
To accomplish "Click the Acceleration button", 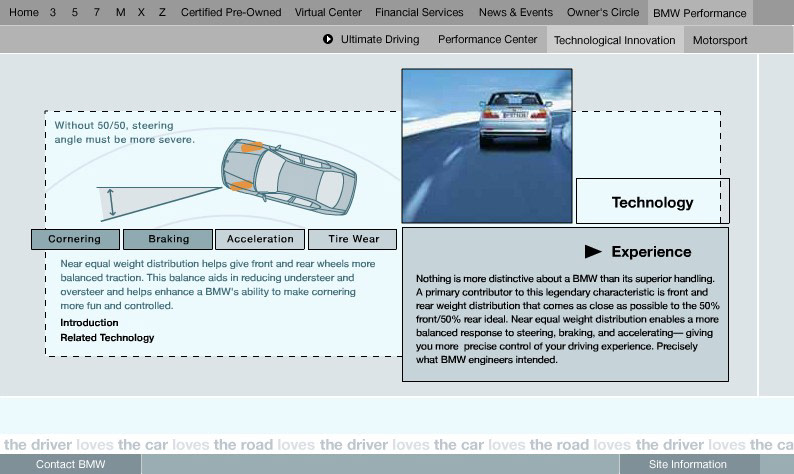I will tap(260, 239).
